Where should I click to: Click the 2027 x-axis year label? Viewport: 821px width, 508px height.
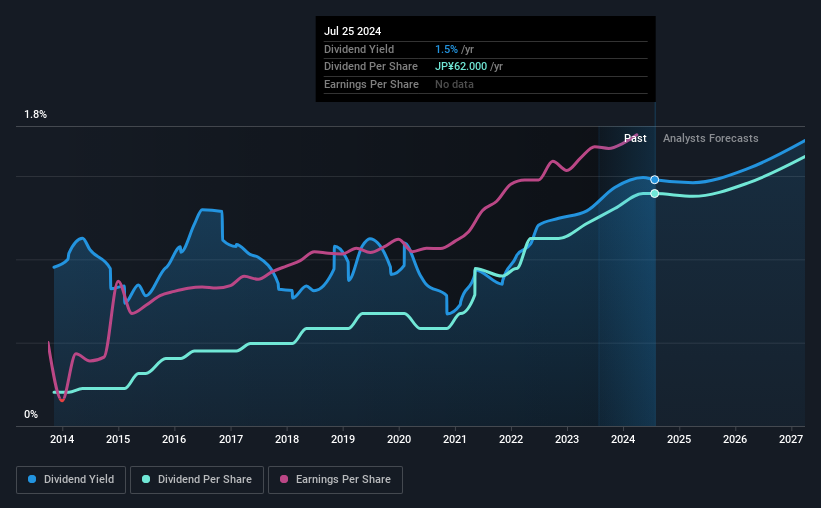(x=791, y=439)
